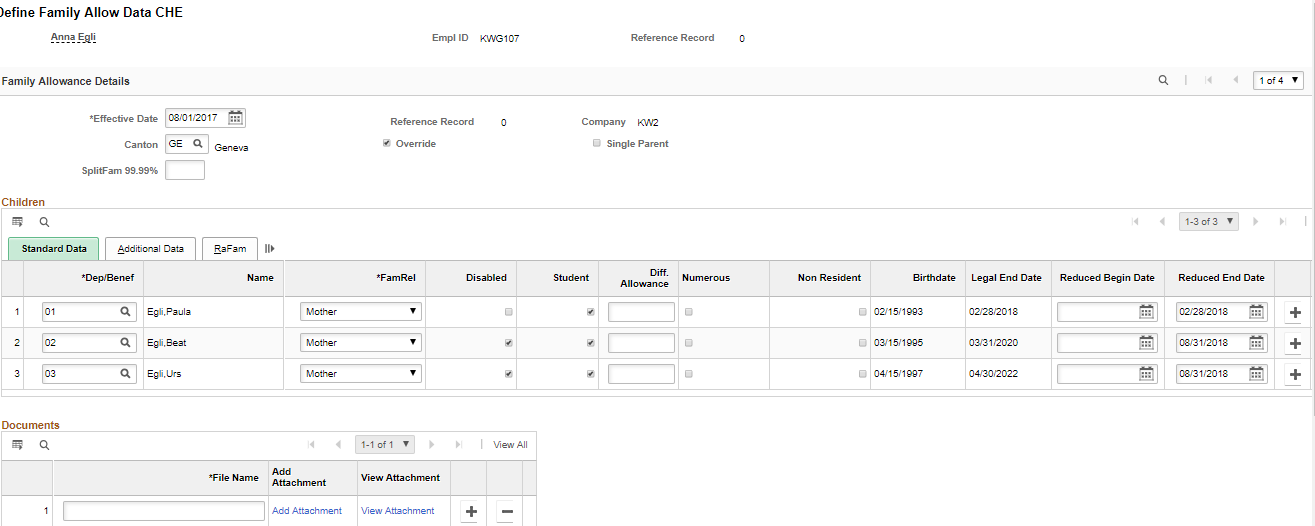1315x526 pixels.
Task: Click Birthdate value 04/15/1997
Action: point(898,374)
